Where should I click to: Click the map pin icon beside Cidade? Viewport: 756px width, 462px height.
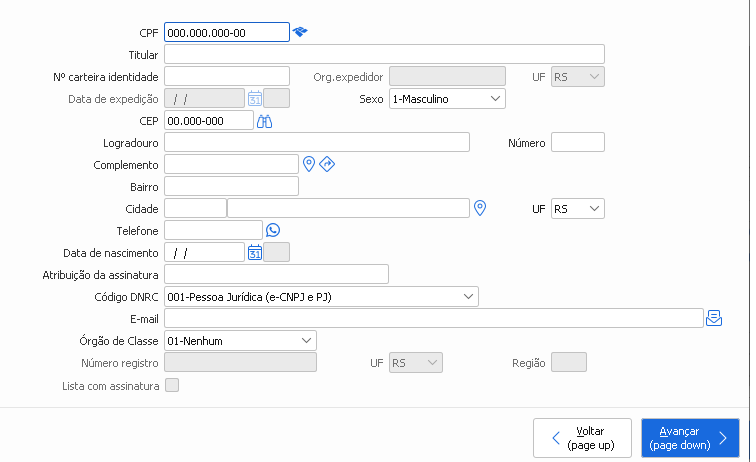pos(480,208)
